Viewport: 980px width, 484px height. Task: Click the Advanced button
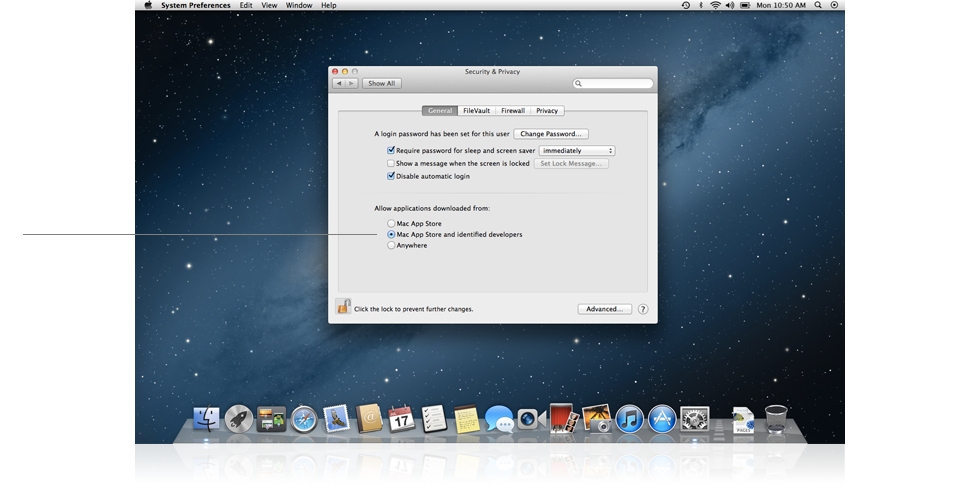tap(605, 309)
